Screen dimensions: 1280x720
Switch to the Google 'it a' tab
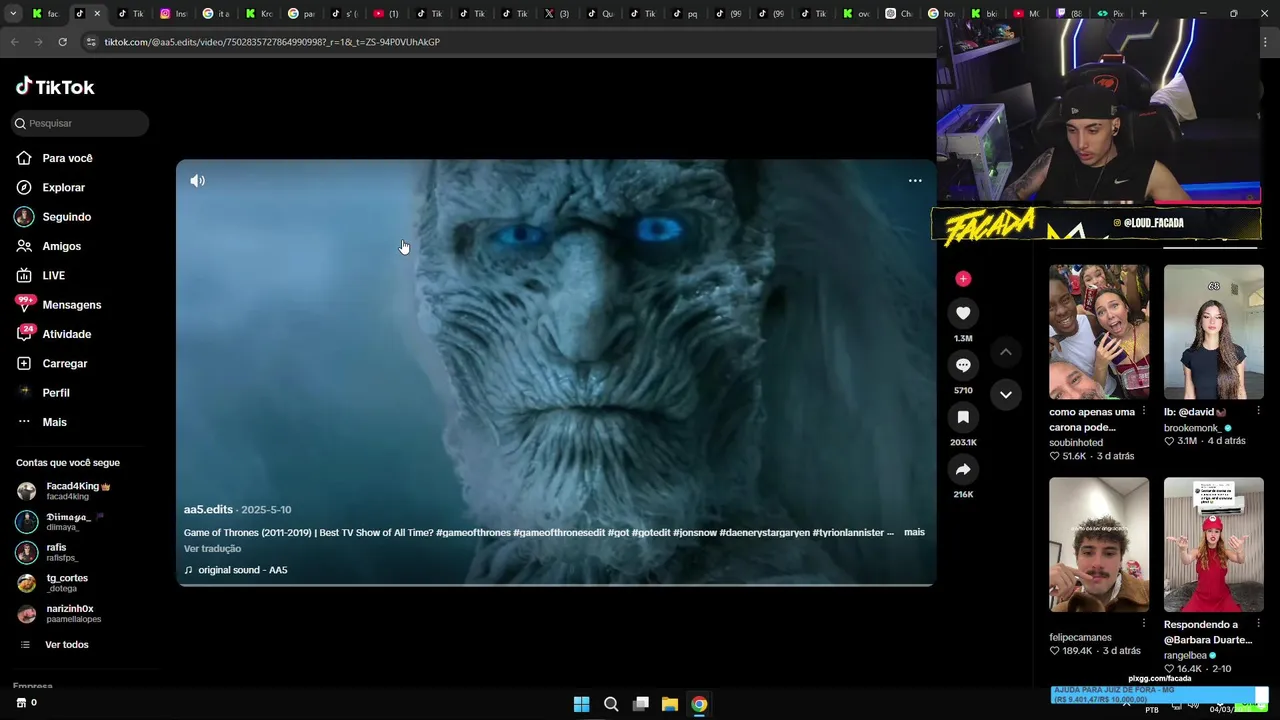point(216,13)
